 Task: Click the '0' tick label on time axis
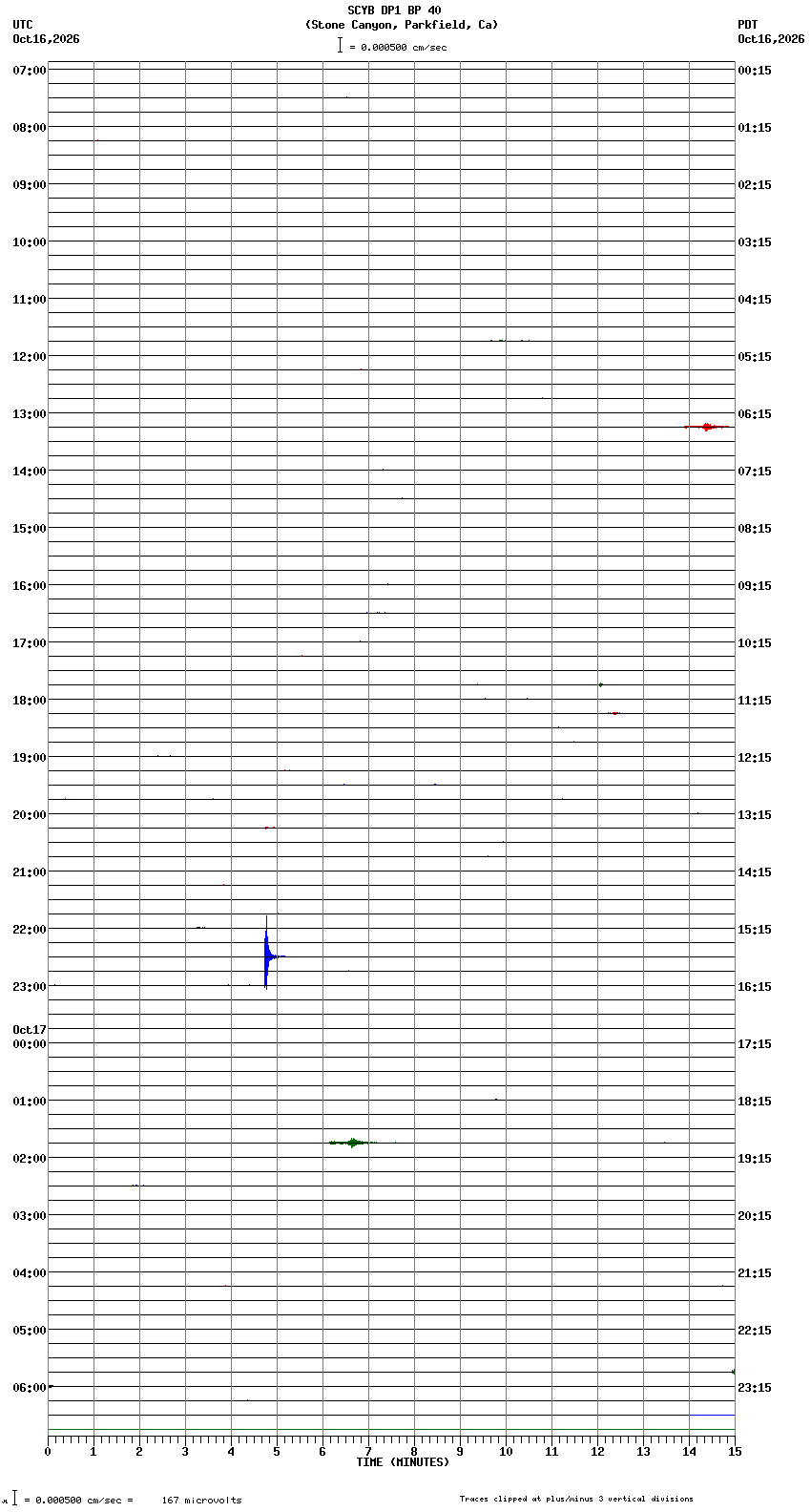click(x=48, y=1452)
